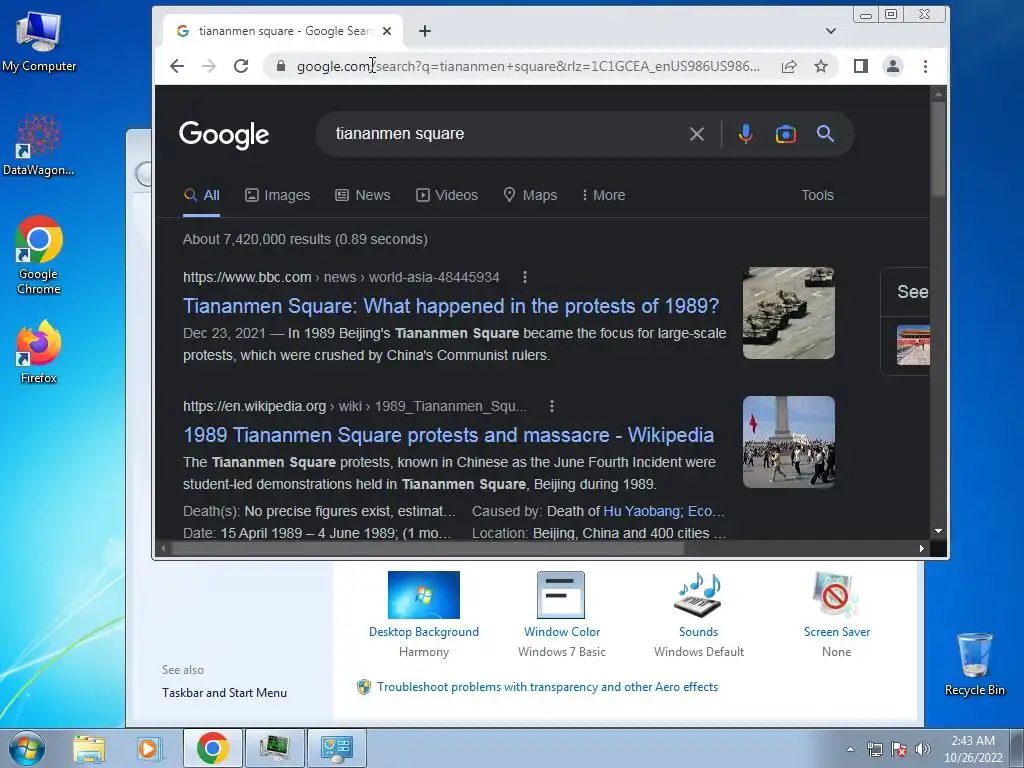Click the Chrome address bar URL
1024x768 pixels.
tap(528, 66)
